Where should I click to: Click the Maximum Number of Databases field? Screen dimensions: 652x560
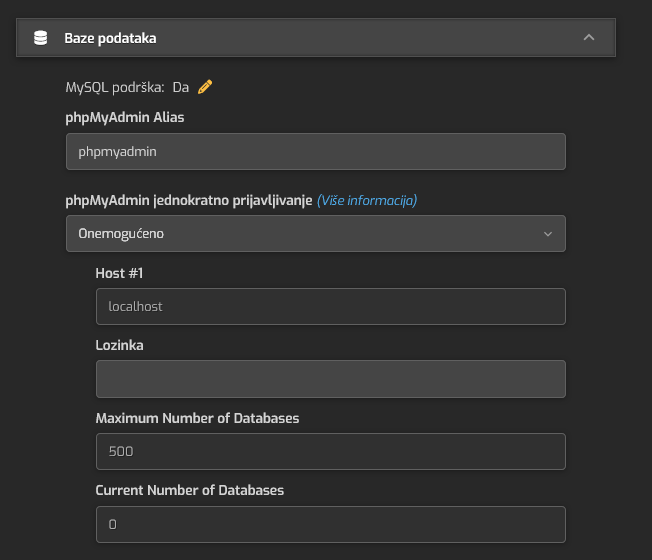(331, 451)
